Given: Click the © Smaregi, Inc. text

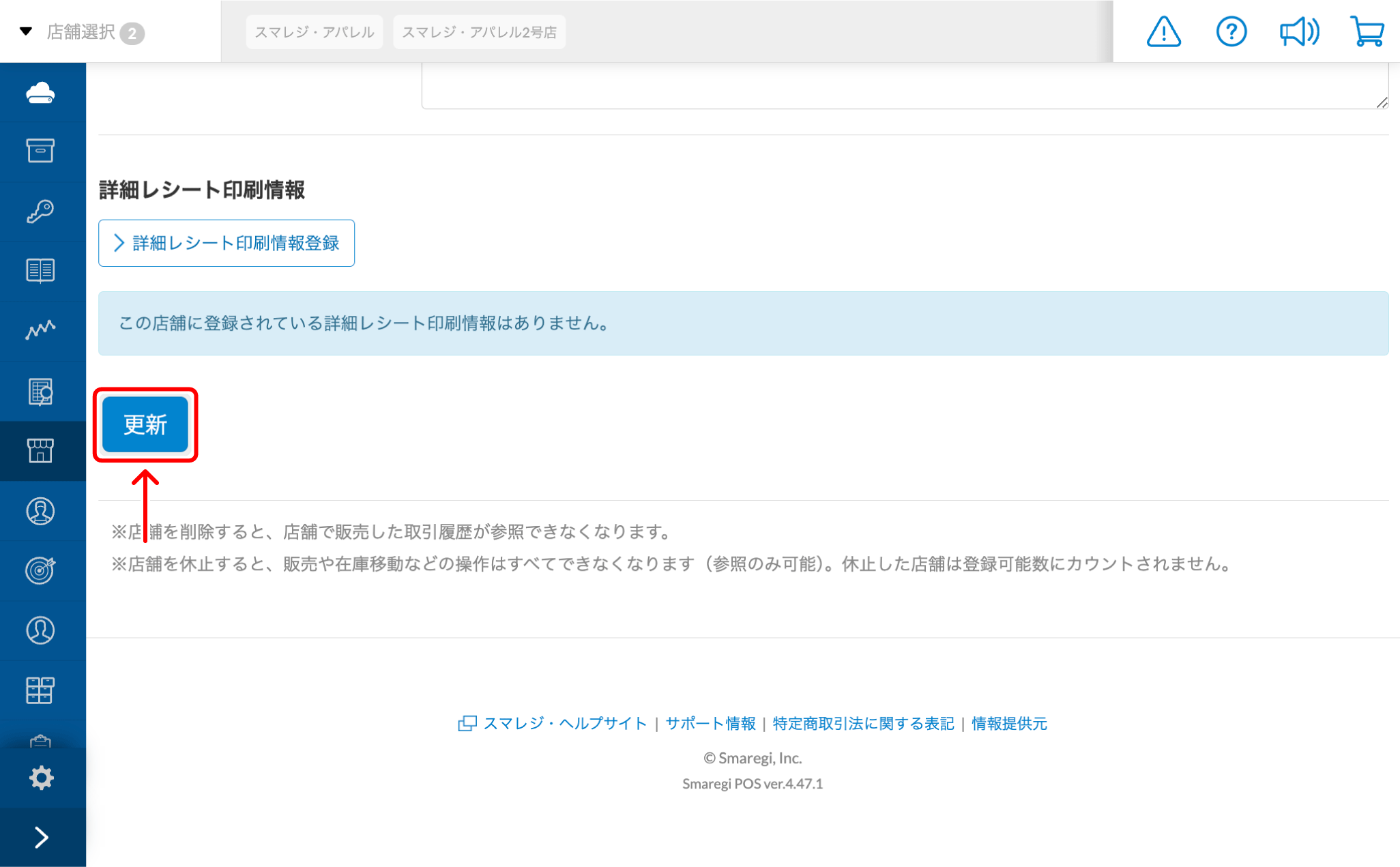Looking at the screenshot, I should [753, 758].
